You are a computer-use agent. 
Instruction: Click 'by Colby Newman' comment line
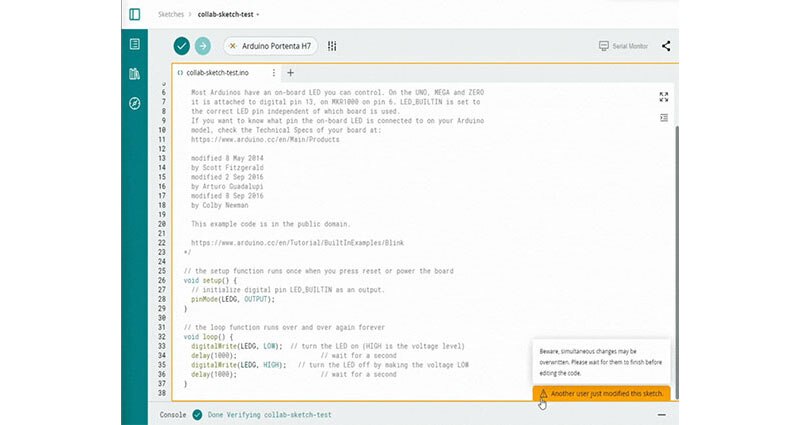click(220, 205)
